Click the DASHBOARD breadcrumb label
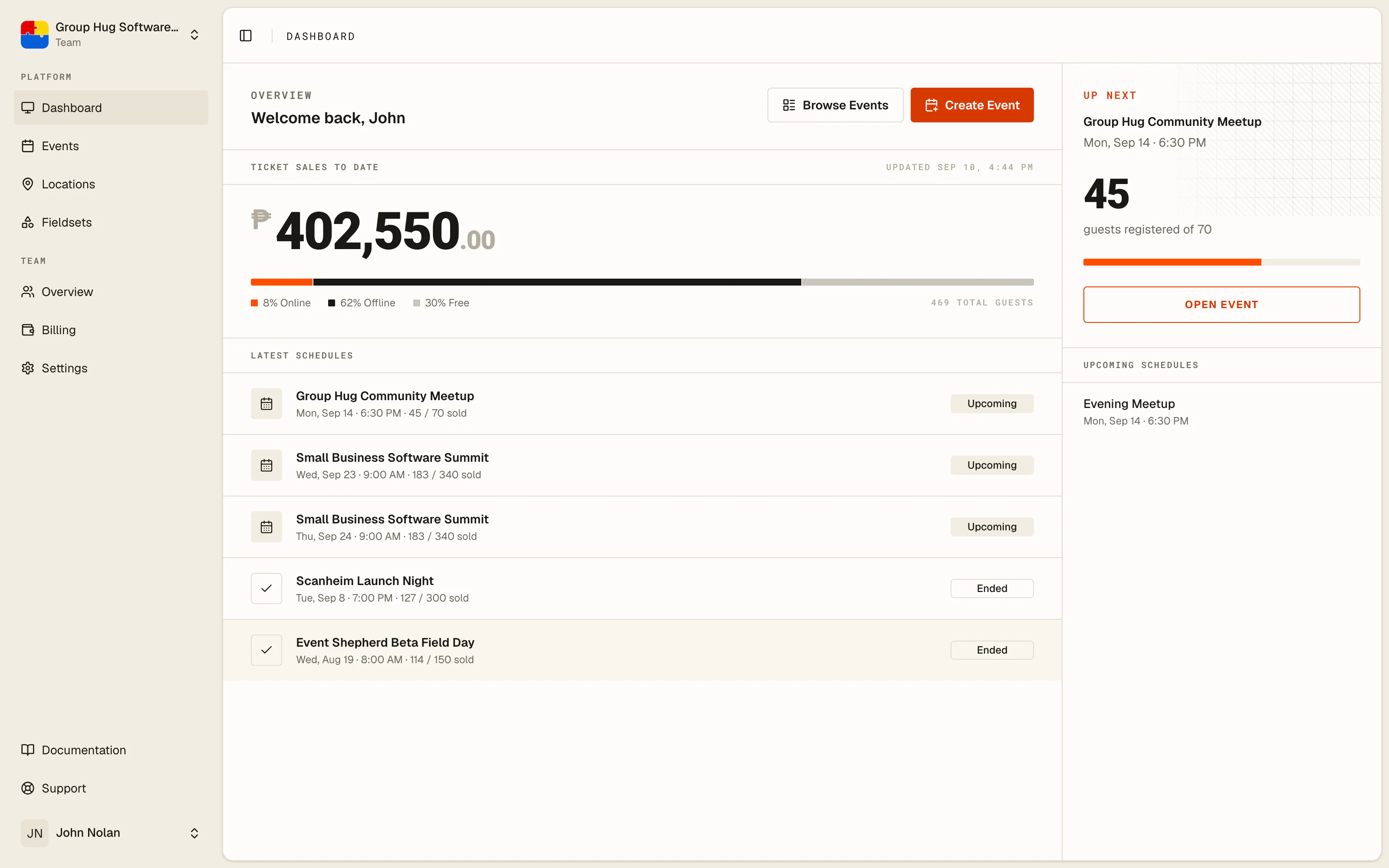1389x868 pixels. tap(320, 36)
